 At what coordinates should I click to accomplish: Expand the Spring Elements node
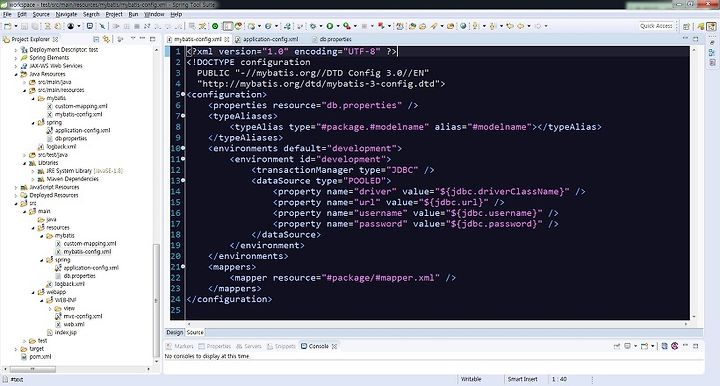coord(16,58)
